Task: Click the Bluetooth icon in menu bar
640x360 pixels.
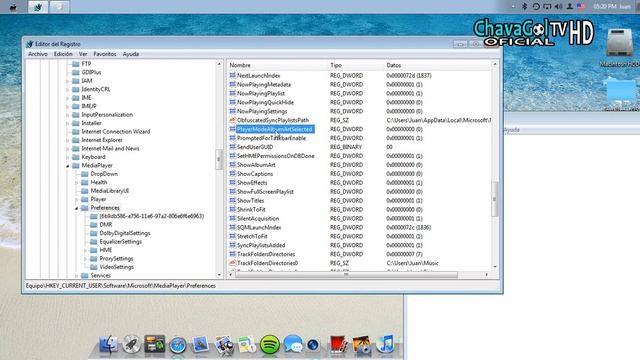Action: pos(524,7)
